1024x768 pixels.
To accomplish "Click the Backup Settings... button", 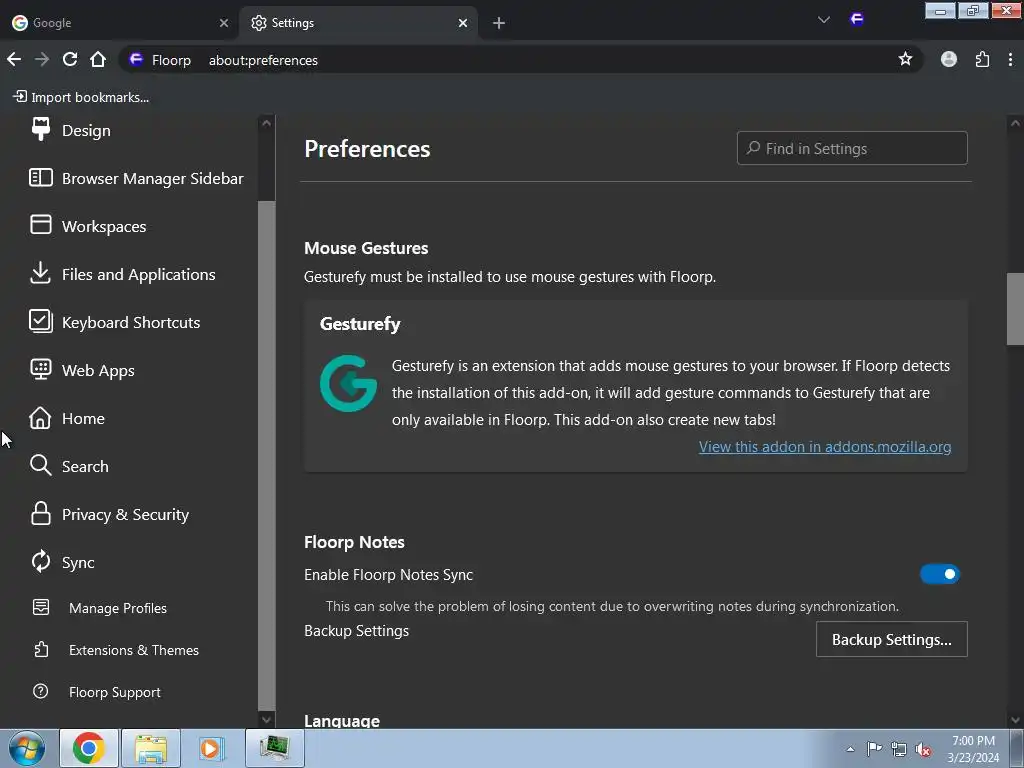I will (891, 639).
